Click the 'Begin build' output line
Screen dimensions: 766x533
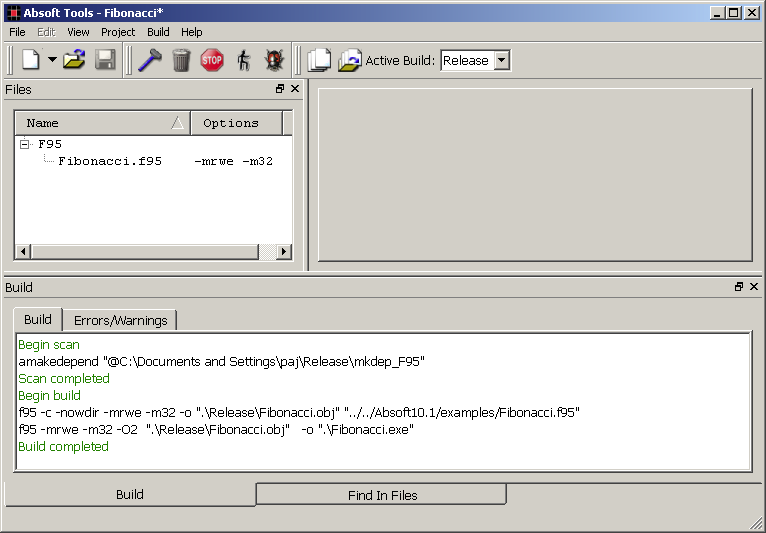click(49, 396)
